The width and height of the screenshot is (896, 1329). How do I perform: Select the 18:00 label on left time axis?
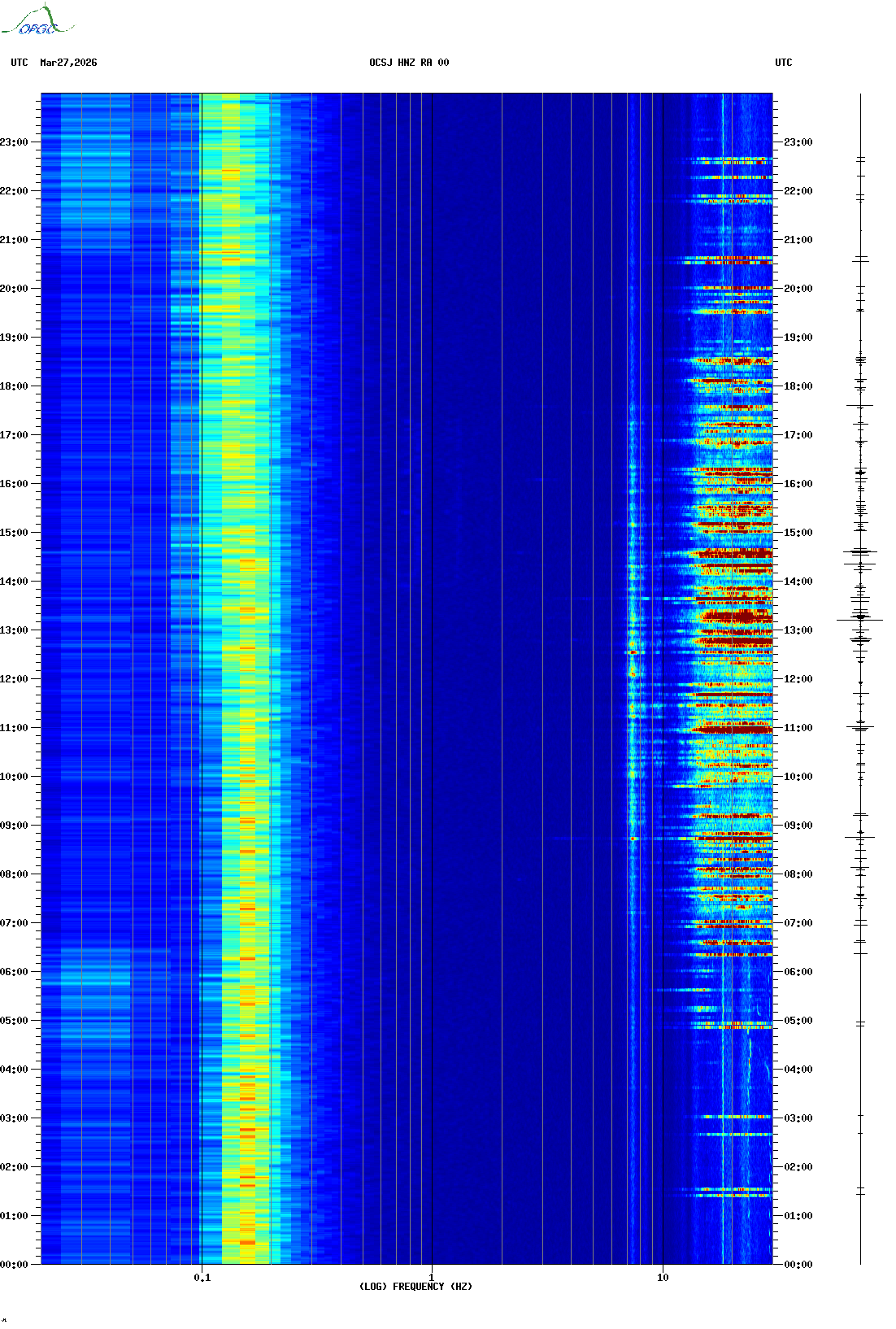click(14, 386)
